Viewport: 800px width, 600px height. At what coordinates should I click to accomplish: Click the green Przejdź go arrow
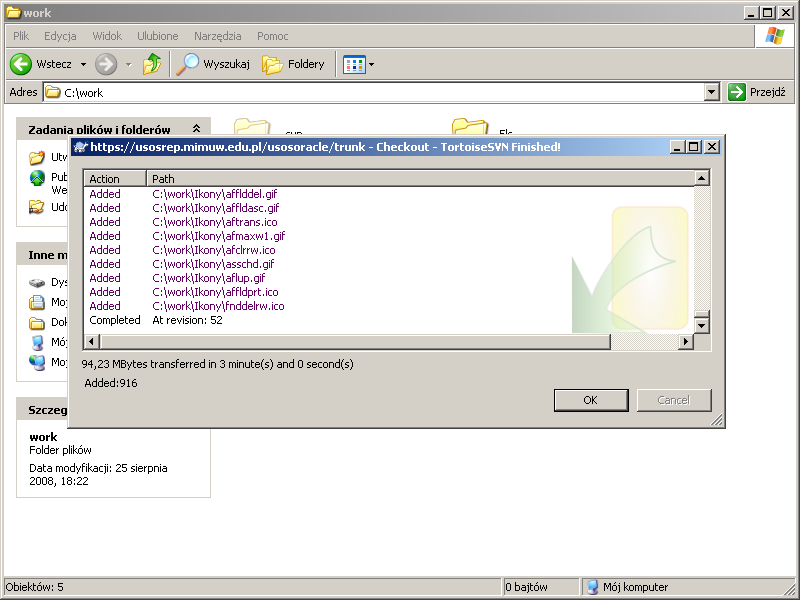[x=737, y=92]
